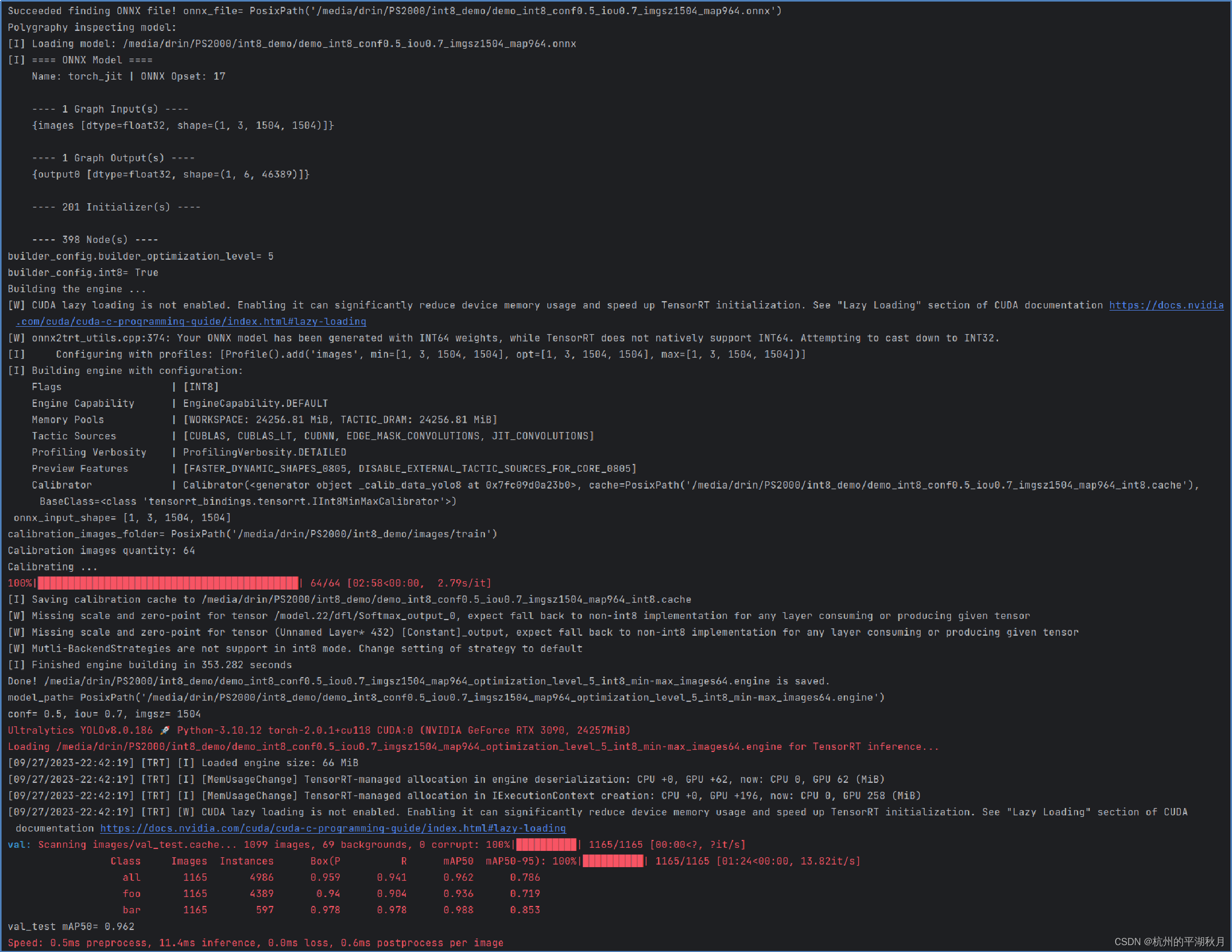Screen dimensions: 1232x952
Task: Click the 'foo' class row label
Action: (131, 894)
